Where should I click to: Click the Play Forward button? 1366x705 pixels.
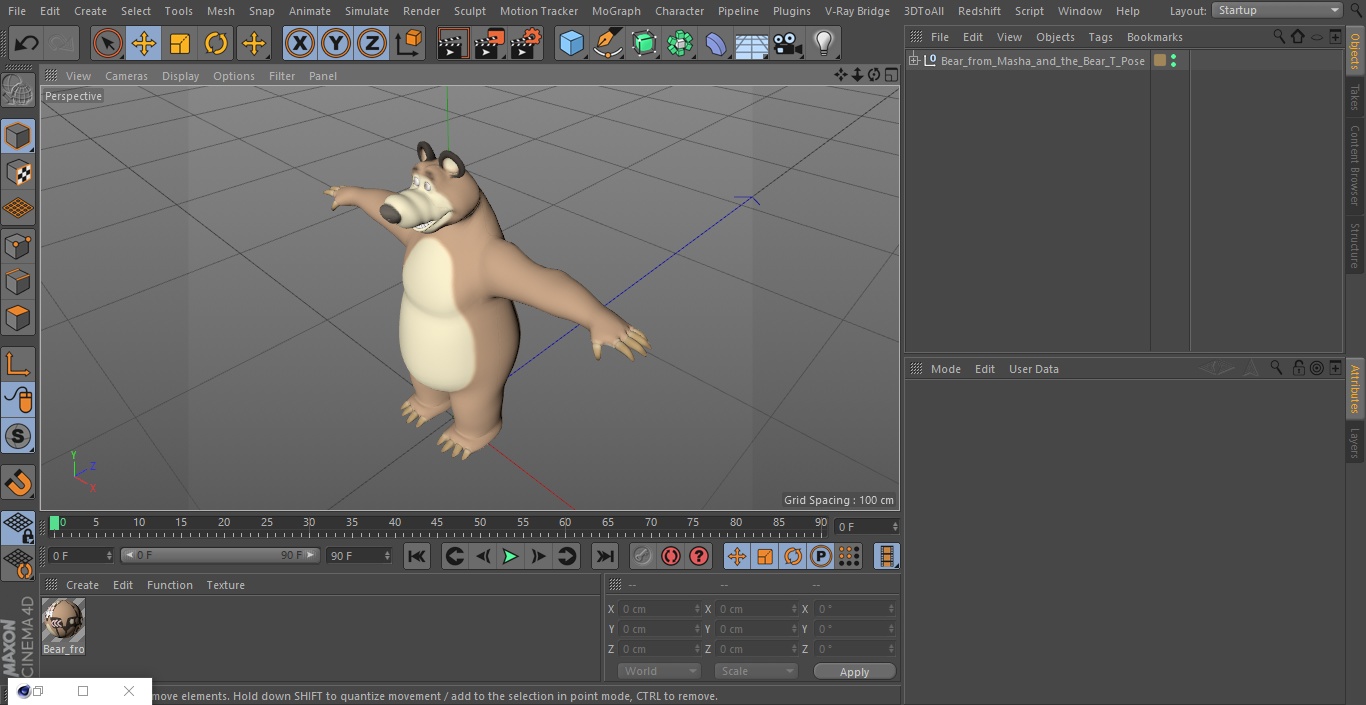pyautogui.click(x=510, y=556)
